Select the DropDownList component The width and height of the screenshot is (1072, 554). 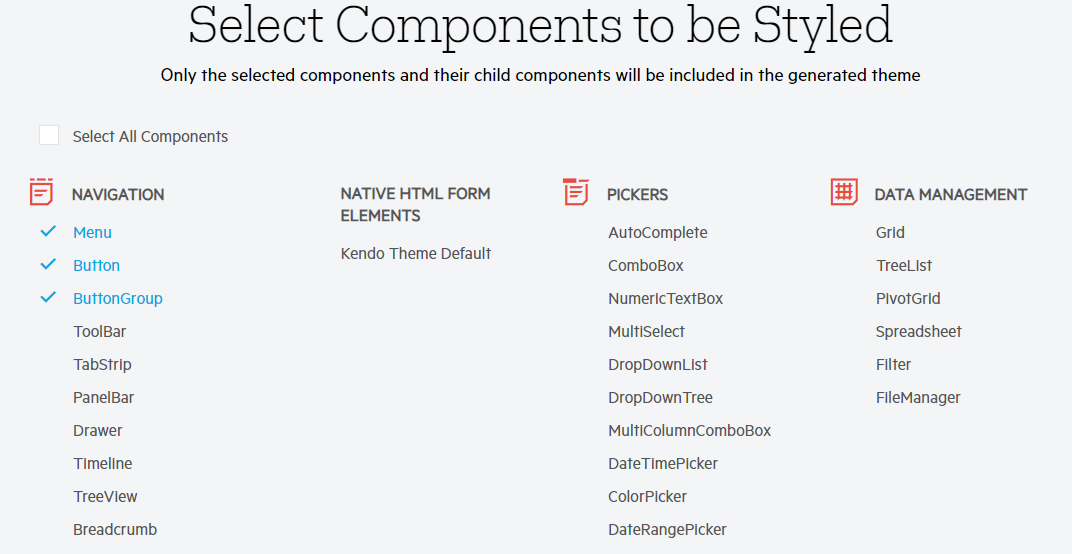point(658,365)
